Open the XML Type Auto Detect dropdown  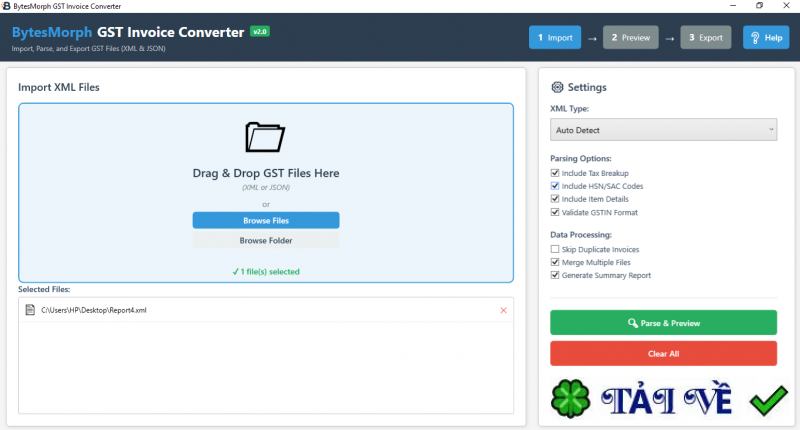tap(663, 130)
